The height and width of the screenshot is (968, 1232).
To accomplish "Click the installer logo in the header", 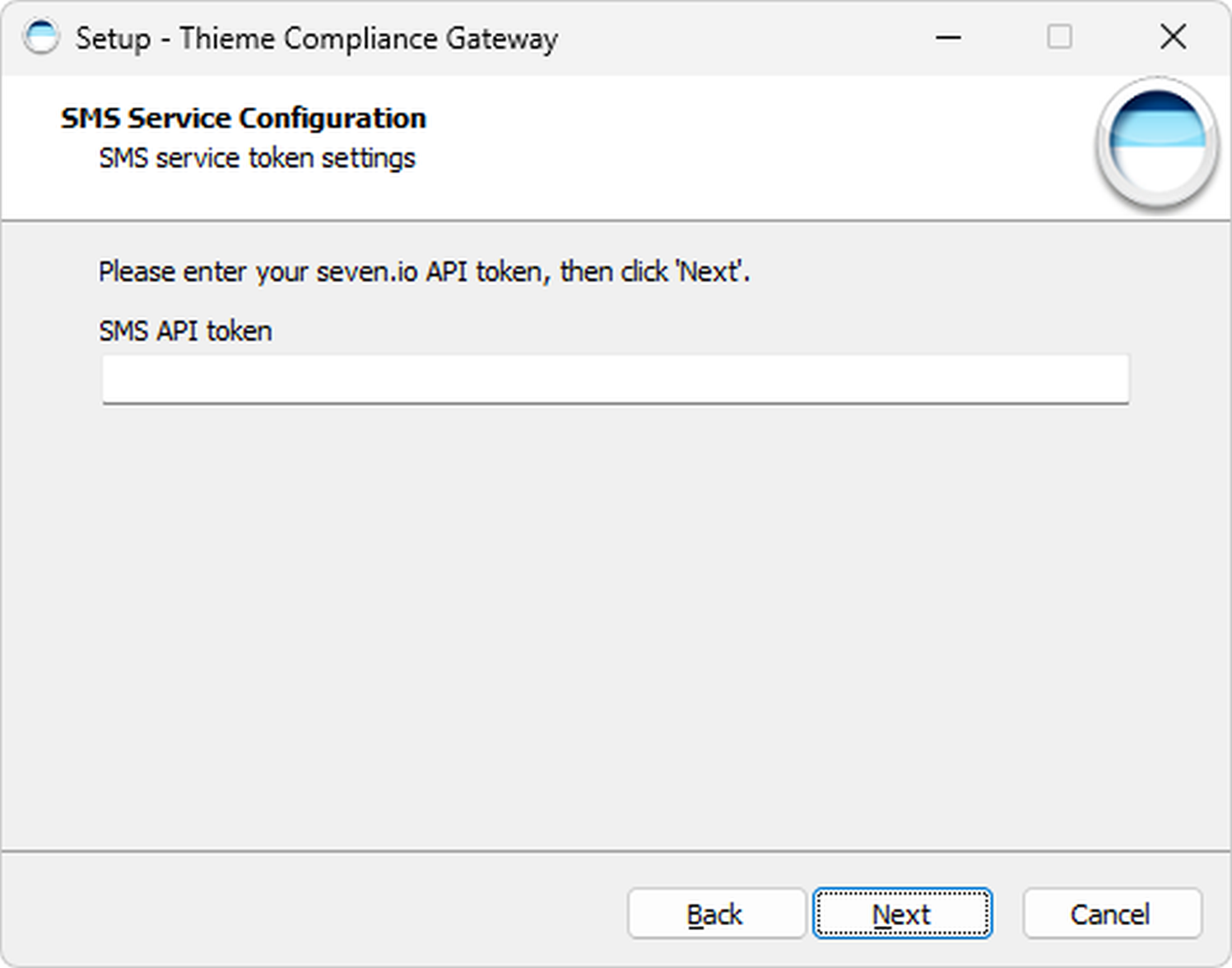I will (x=1156, y=143).
